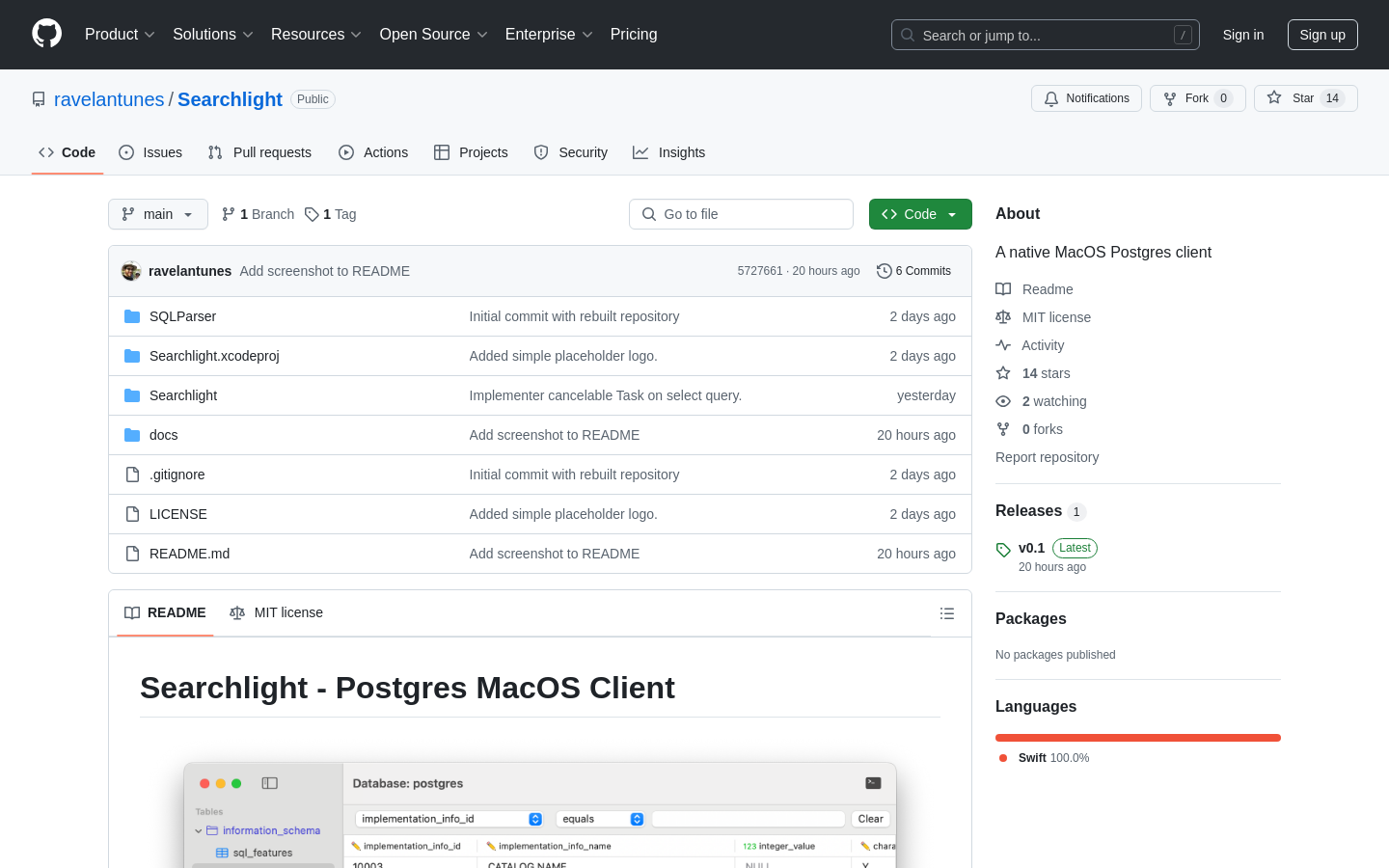Star the Searchlight repository
Screen dimensions: 1389x868
tap(1305, 98)
